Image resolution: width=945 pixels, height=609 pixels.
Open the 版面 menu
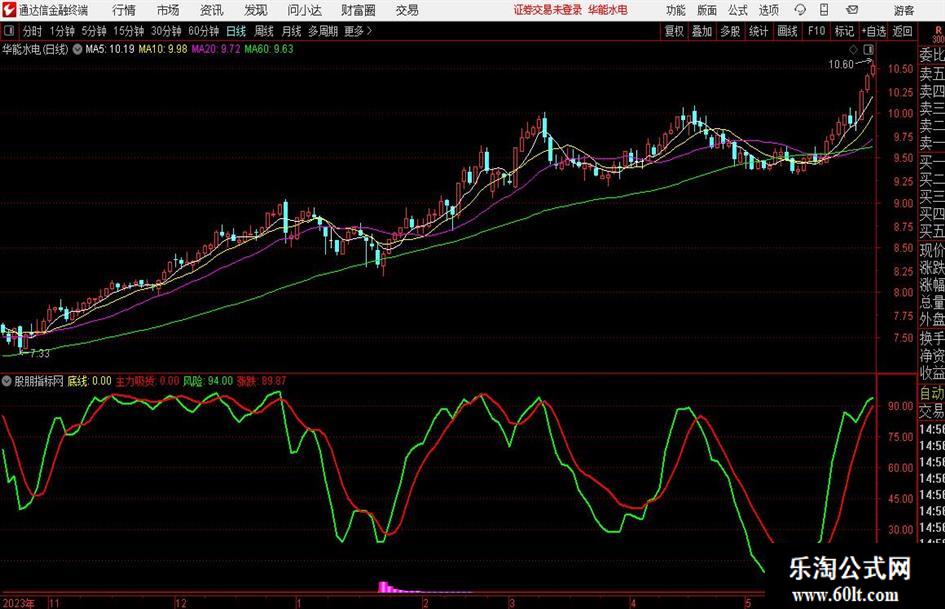click(707, 10)
